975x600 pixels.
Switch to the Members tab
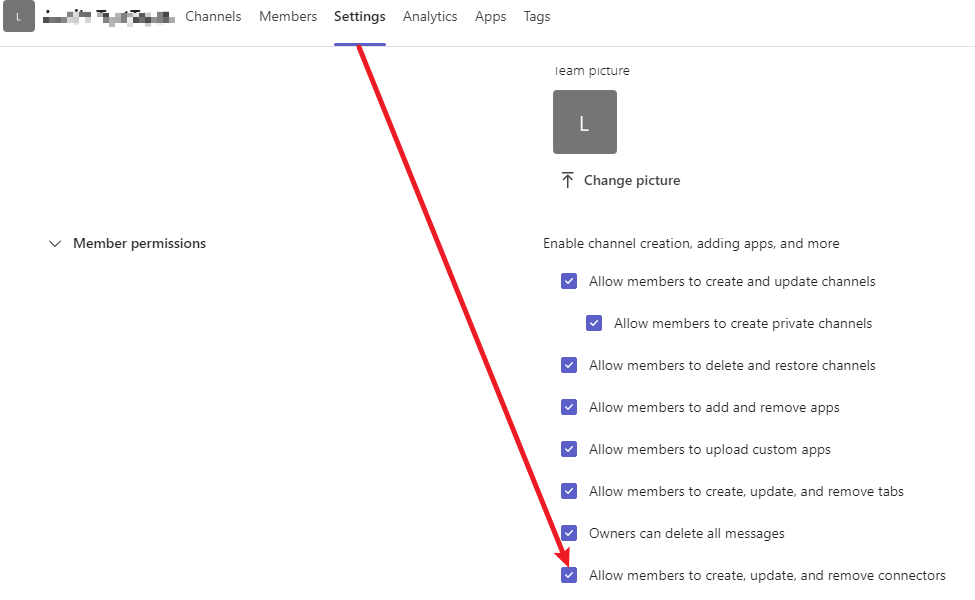click(x=288, y=17)
